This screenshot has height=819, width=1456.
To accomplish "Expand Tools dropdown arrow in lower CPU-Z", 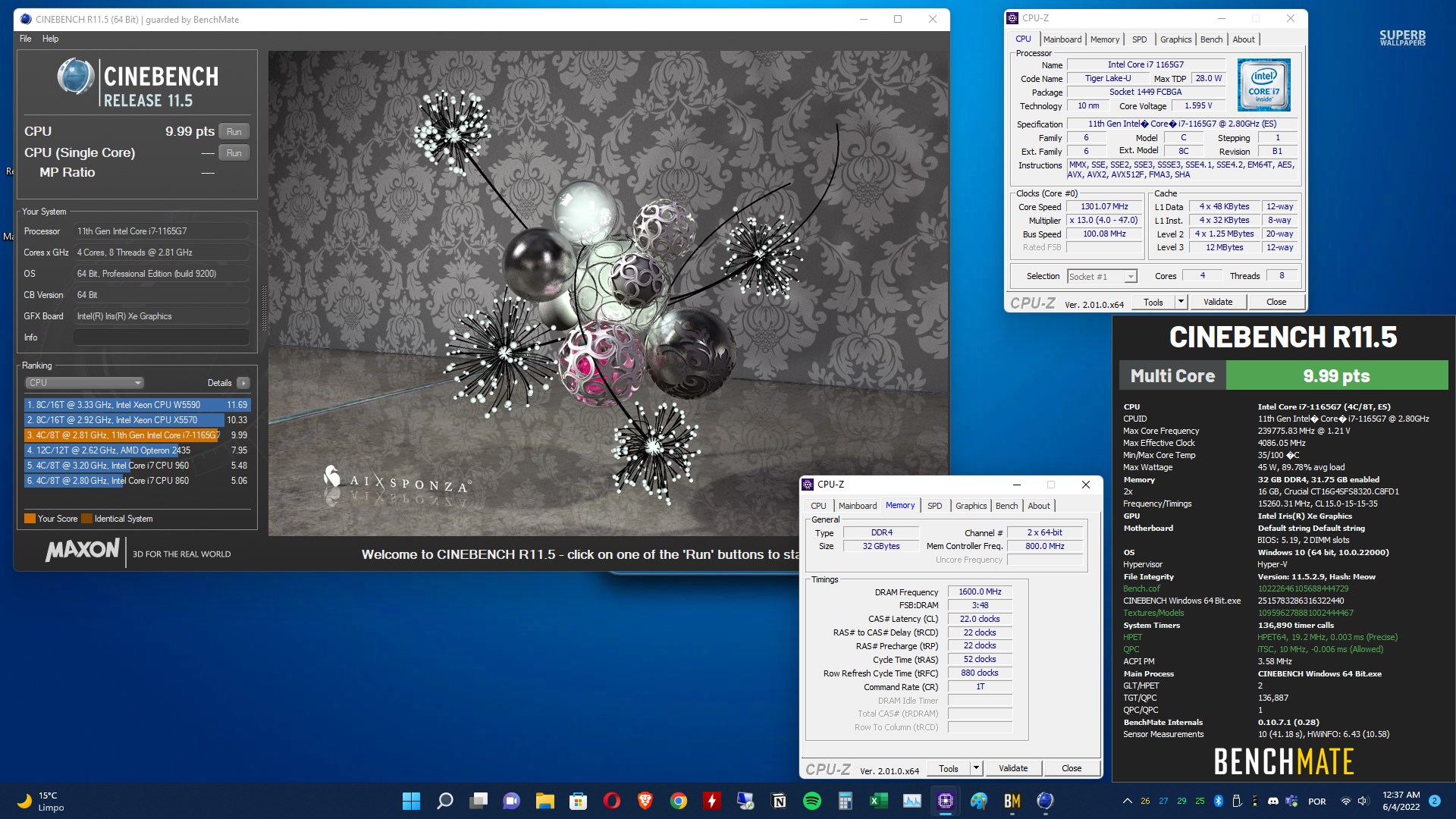I will 976,768.
